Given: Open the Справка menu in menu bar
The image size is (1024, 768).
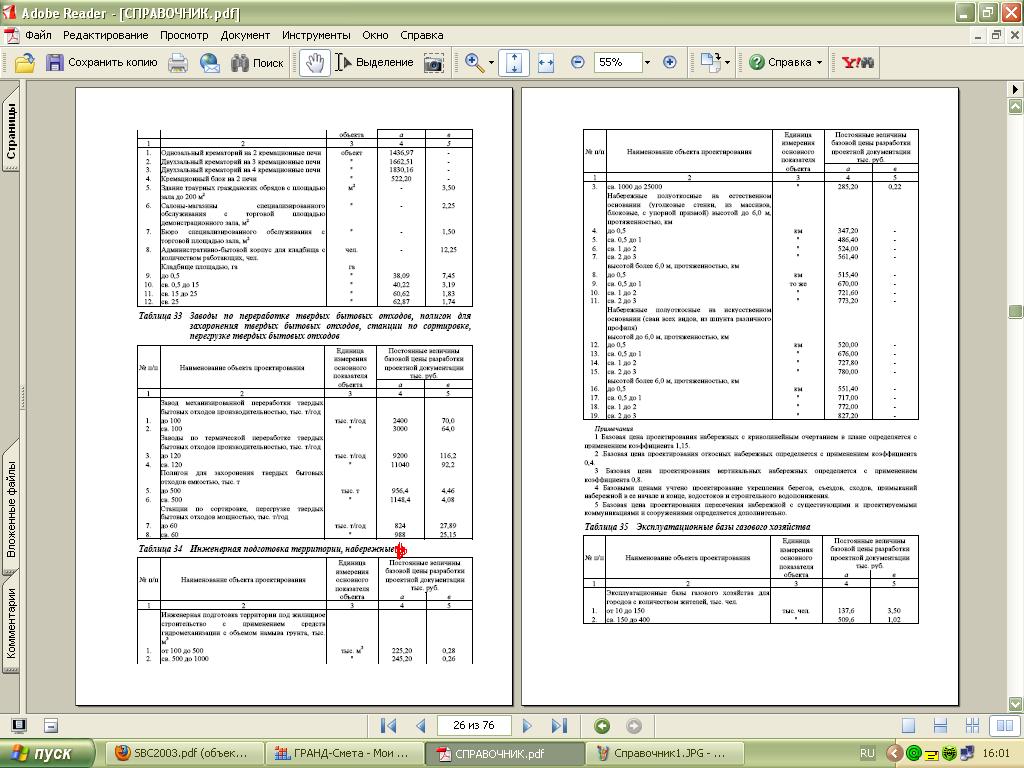Looking at the screenshot, I should pyautogui.click(x=421, y=35).
